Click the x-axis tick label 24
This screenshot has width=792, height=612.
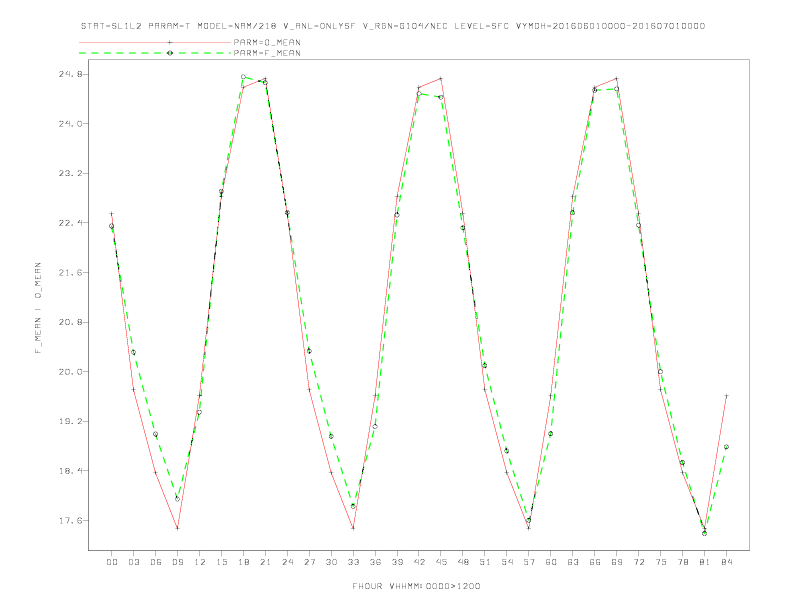click(287, 562)
